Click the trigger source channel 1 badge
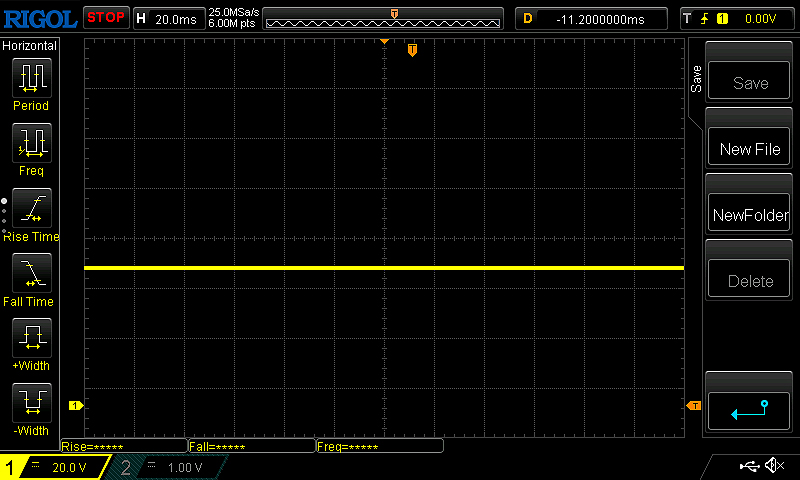This screenshot has height=480, width=800. 722,19
